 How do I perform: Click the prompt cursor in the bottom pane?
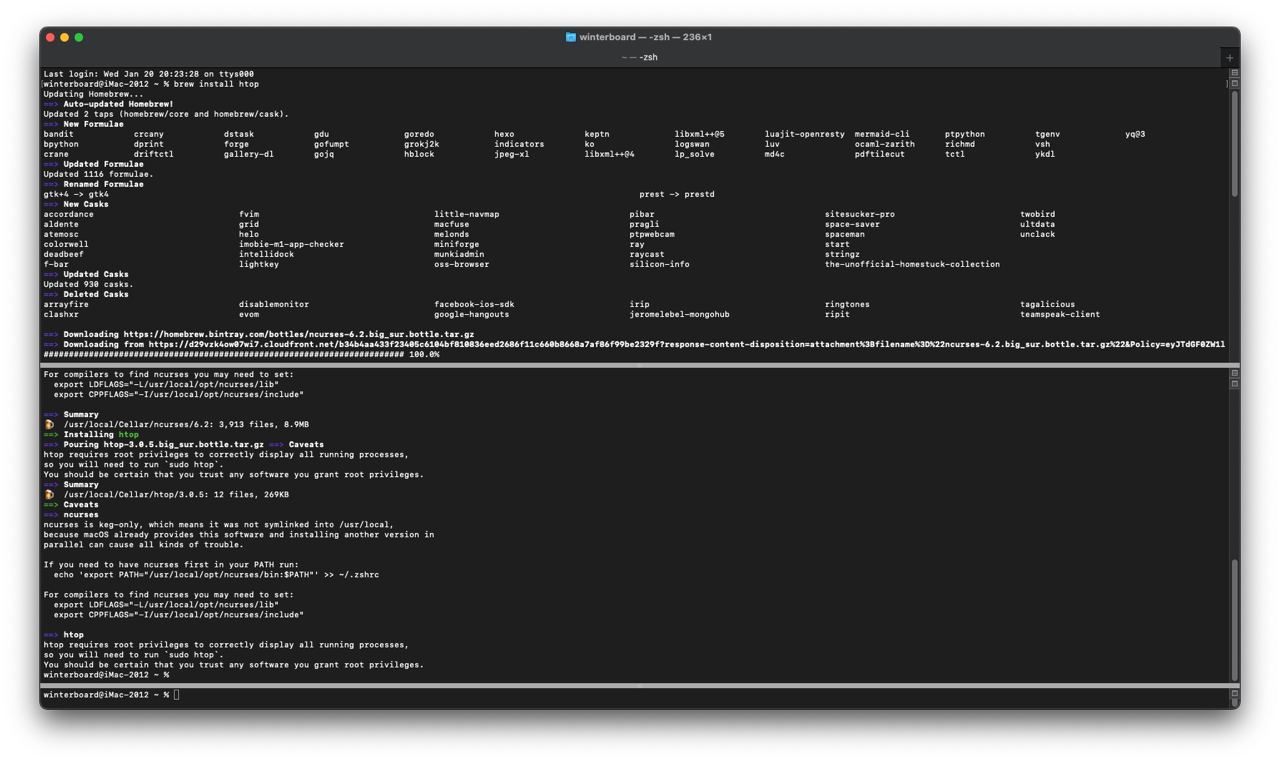coord(177,694)
